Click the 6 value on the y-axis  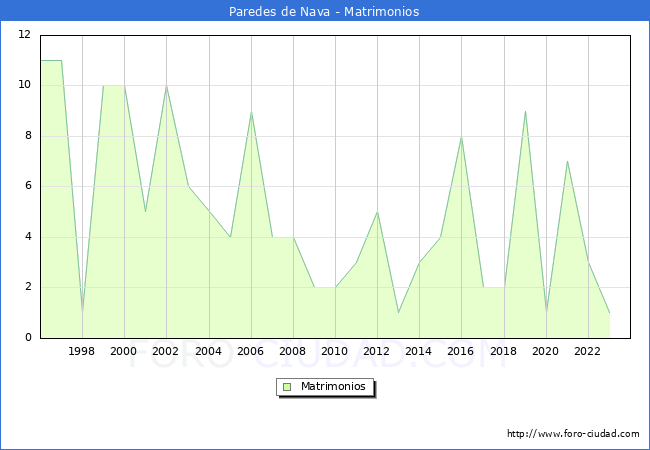click(x=28, y=186)
